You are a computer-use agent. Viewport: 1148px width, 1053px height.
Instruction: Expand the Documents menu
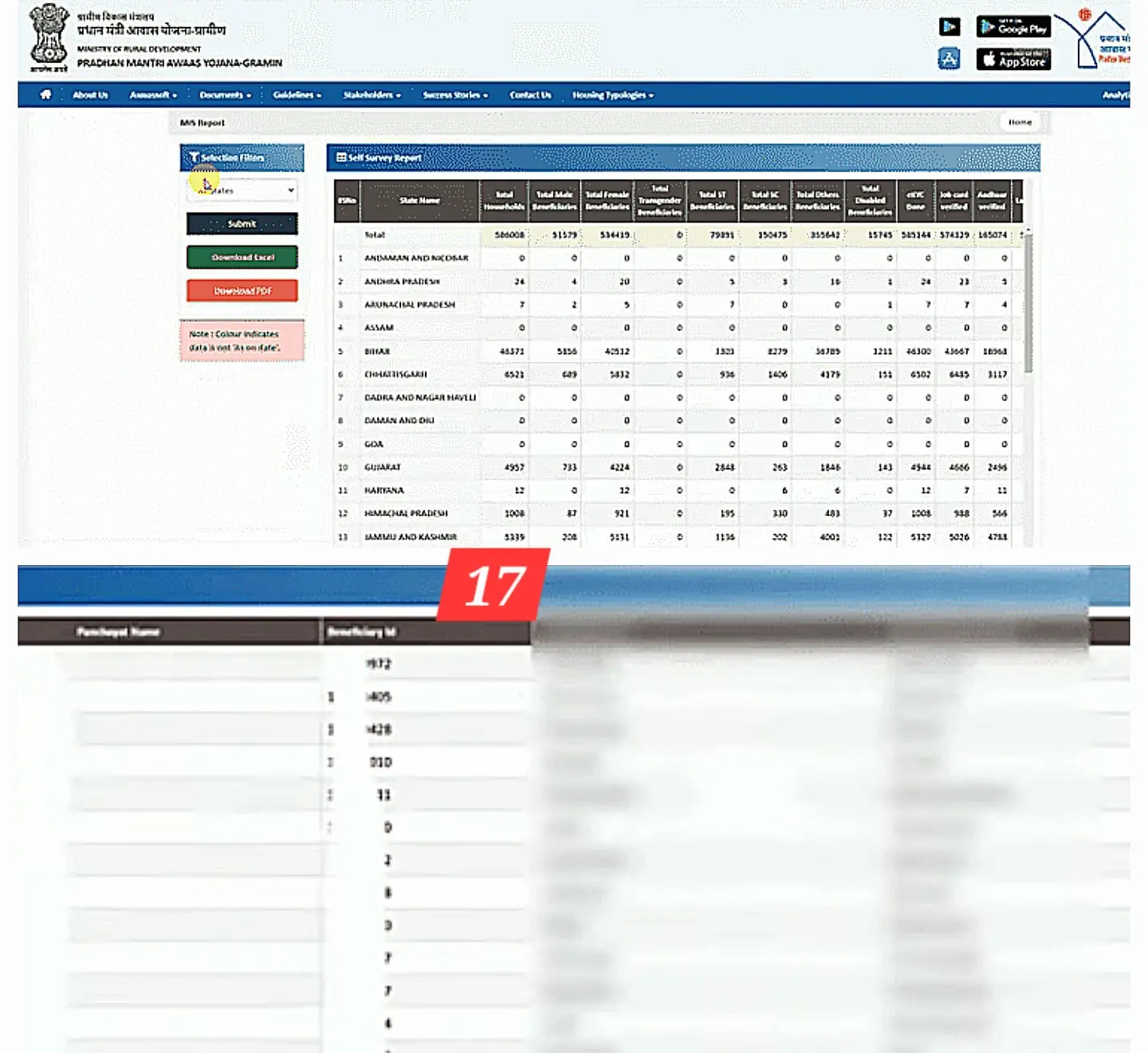point(225,95)
